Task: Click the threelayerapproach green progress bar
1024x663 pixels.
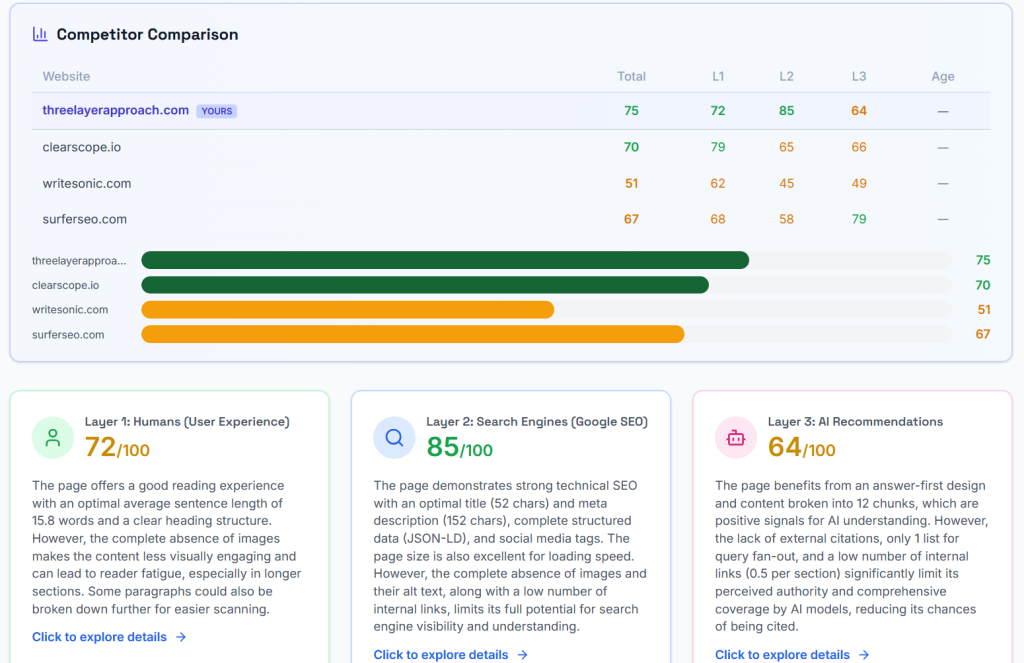Action: 445,260
